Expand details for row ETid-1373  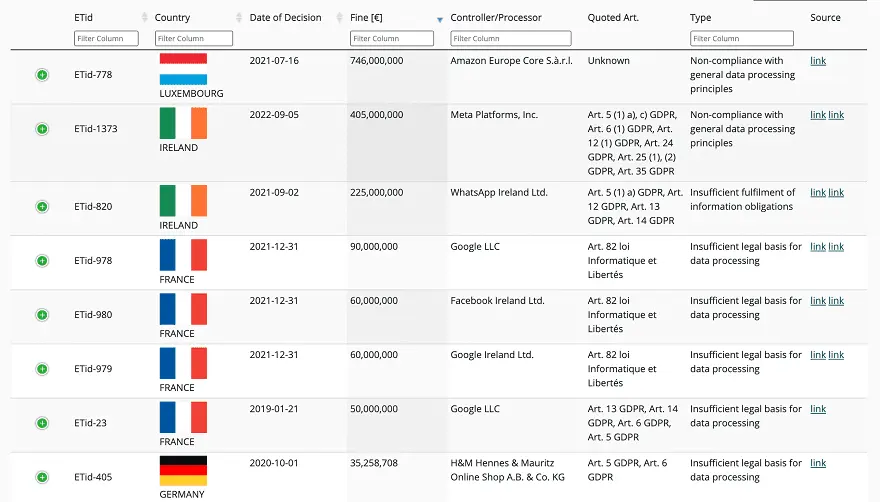(x=42, y=129)
